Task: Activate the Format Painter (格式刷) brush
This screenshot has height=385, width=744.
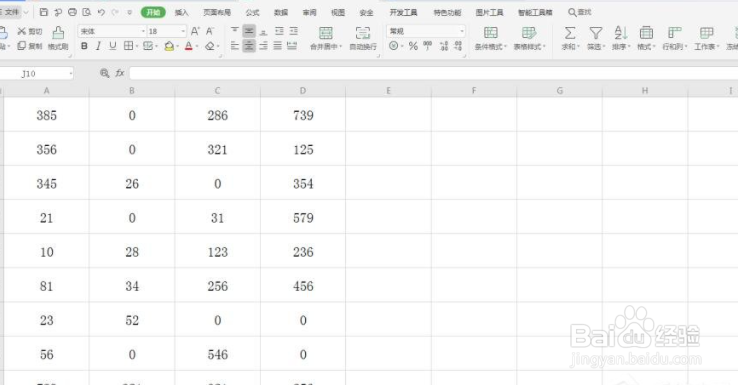Action: 58,38
